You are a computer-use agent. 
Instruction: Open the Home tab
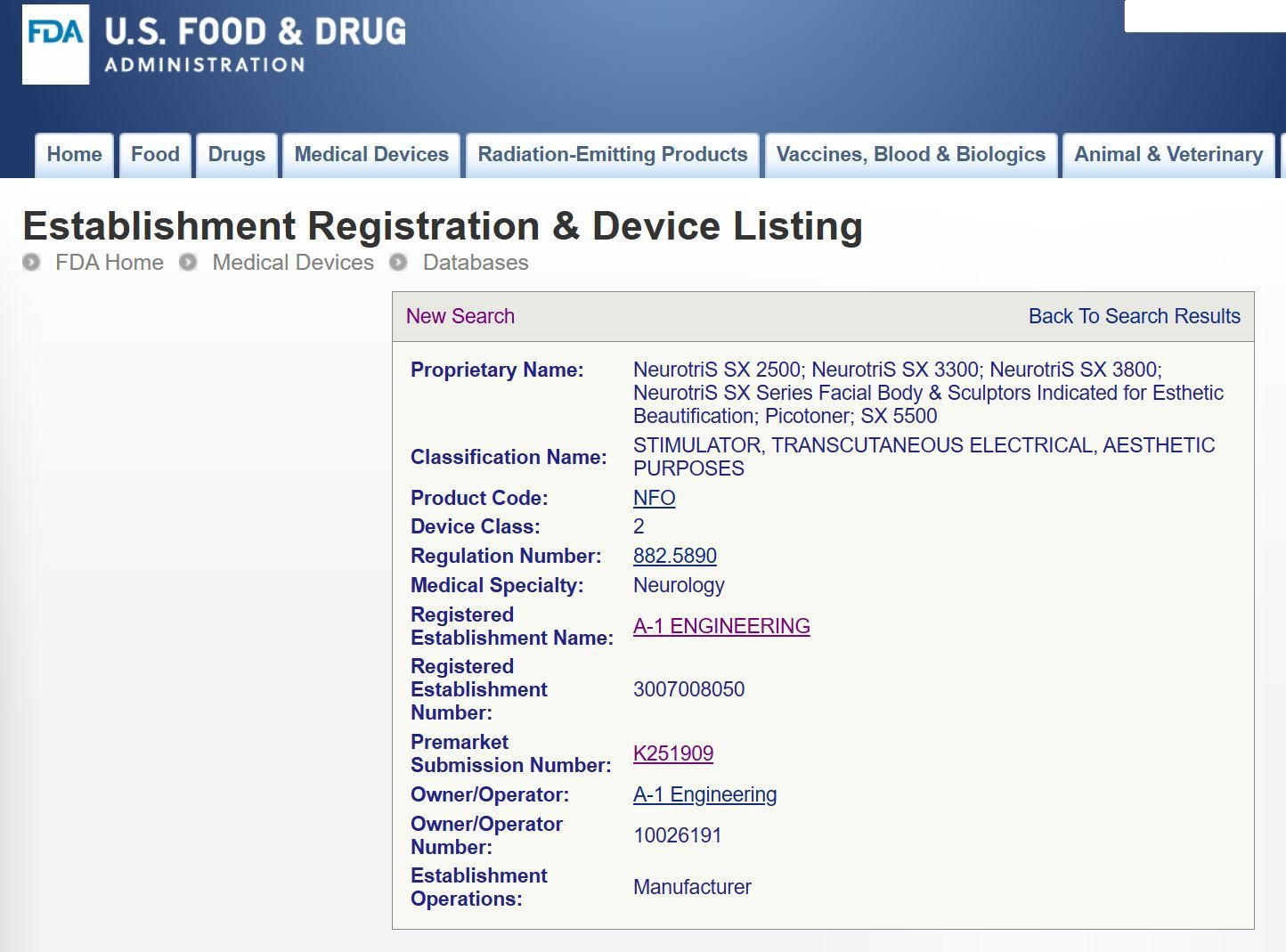[75, 155]
